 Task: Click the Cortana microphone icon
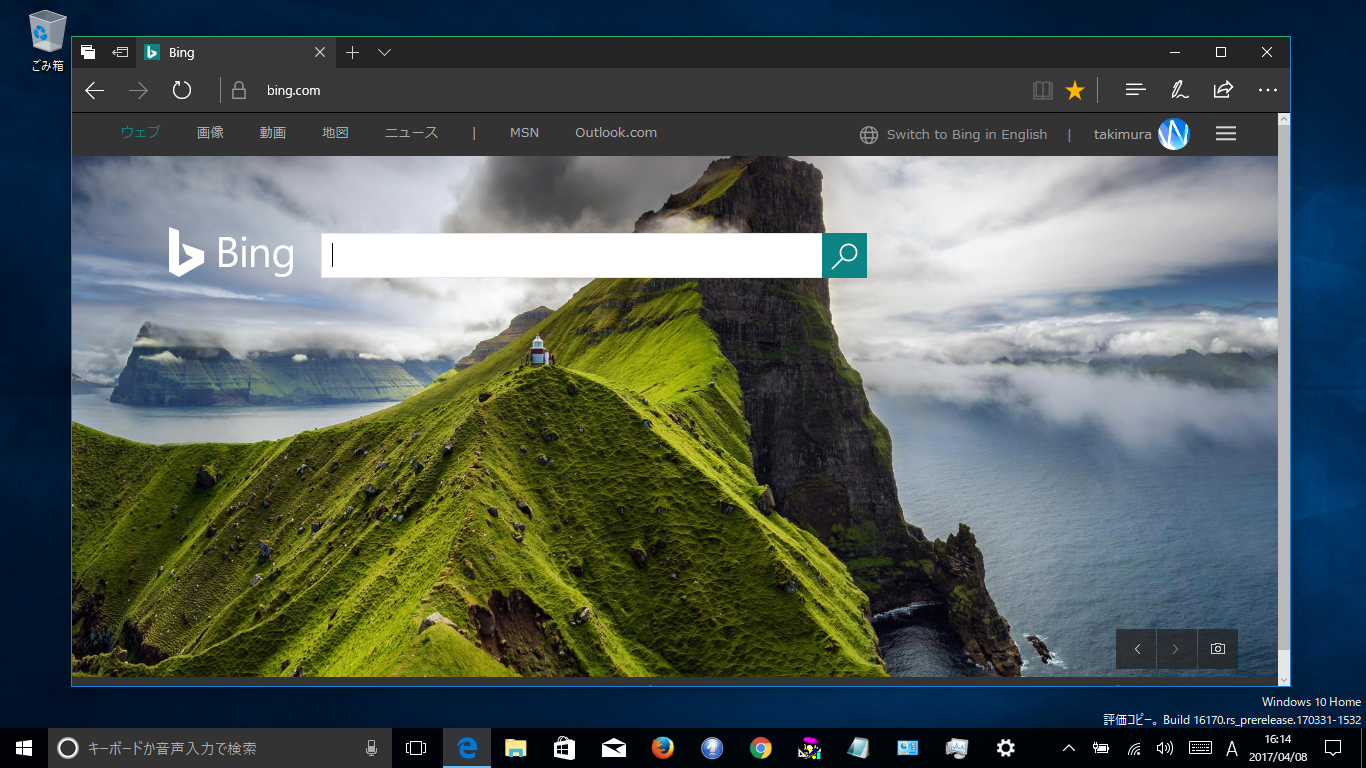pyautogui.click(x=371, y=748)
